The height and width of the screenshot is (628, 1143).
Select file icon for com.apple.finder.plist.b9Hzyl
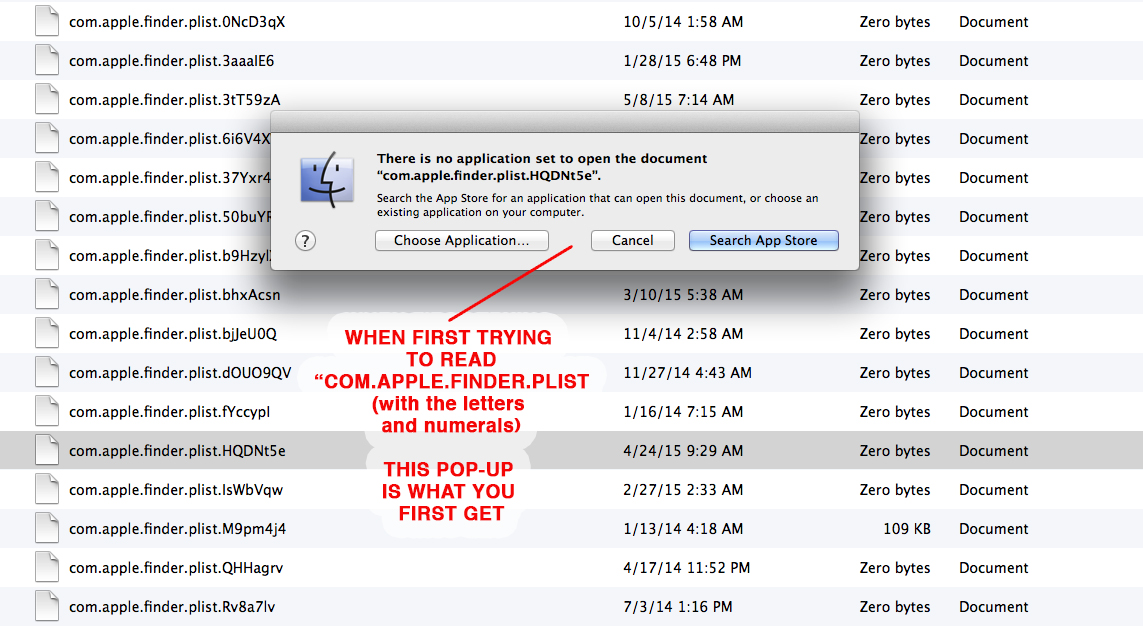(47, 254)
